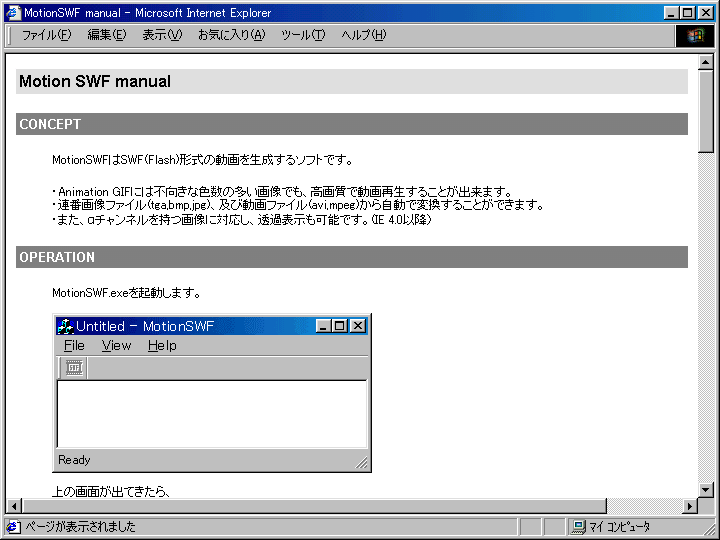Screen dimensions: 720x540
Task: Click the MotionSWF minimize button in image
Action: tap(323, 326)
